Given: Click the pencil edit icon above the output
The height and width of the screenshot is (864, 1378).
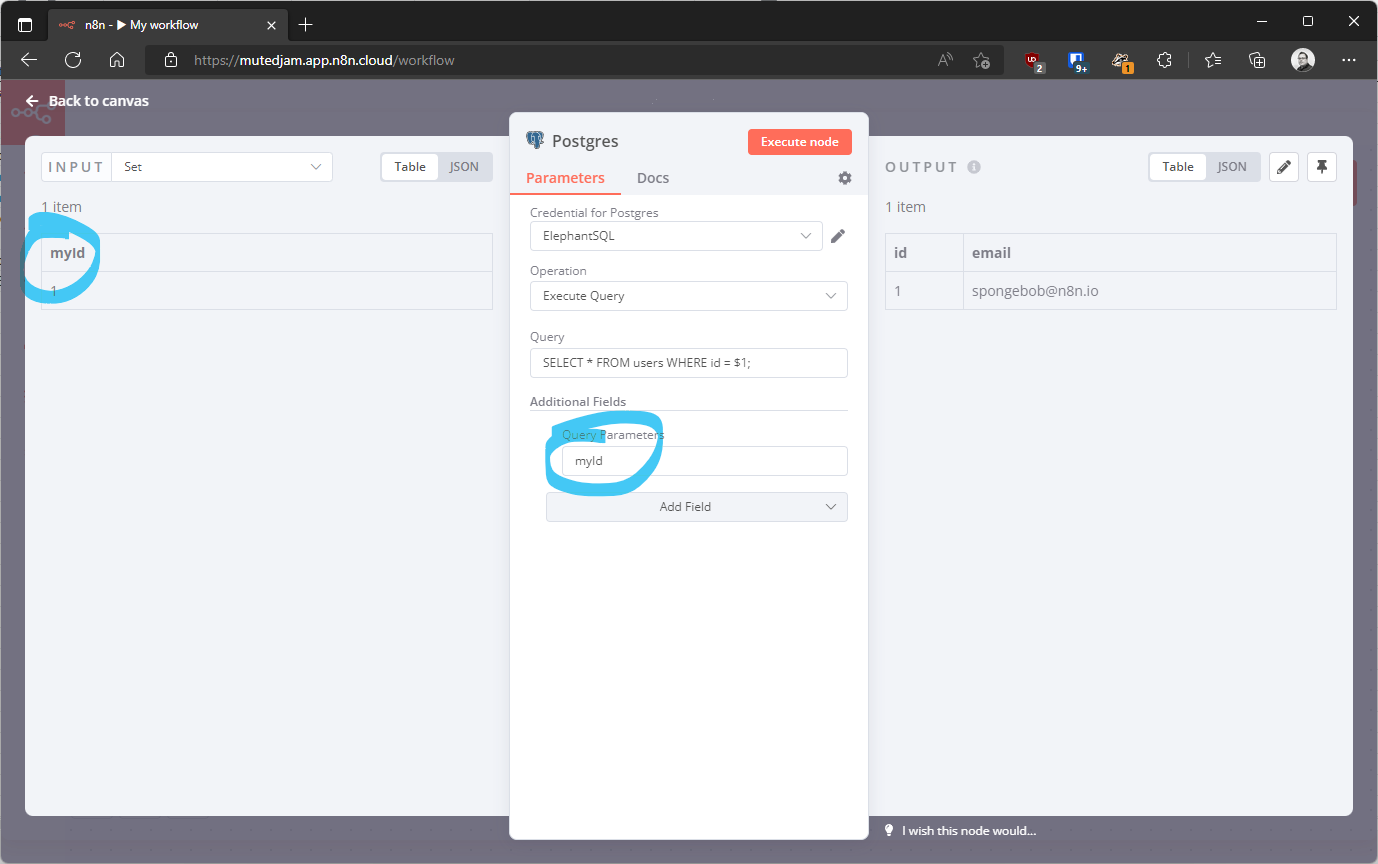Looking at the screenshot, I should pyautogui.click(x=1284, y=167).
